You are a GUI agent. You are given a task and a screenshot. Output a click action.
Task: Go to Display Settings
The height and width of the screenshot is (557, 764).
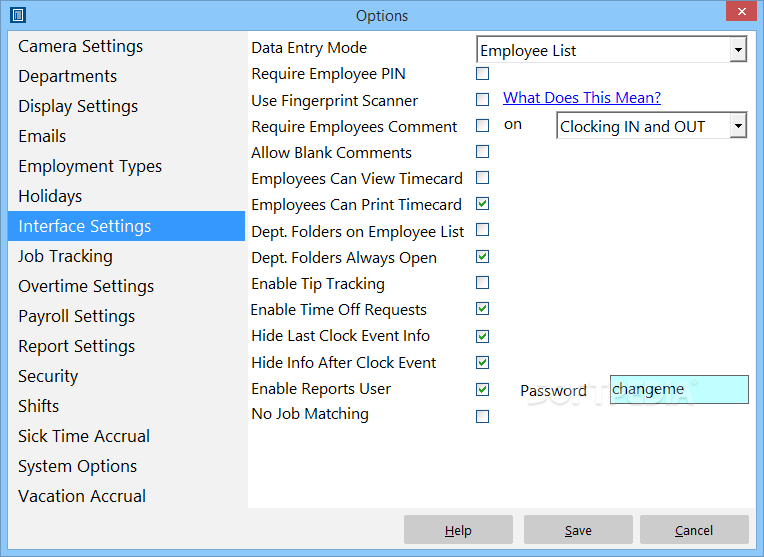click(x=126, y=106)
